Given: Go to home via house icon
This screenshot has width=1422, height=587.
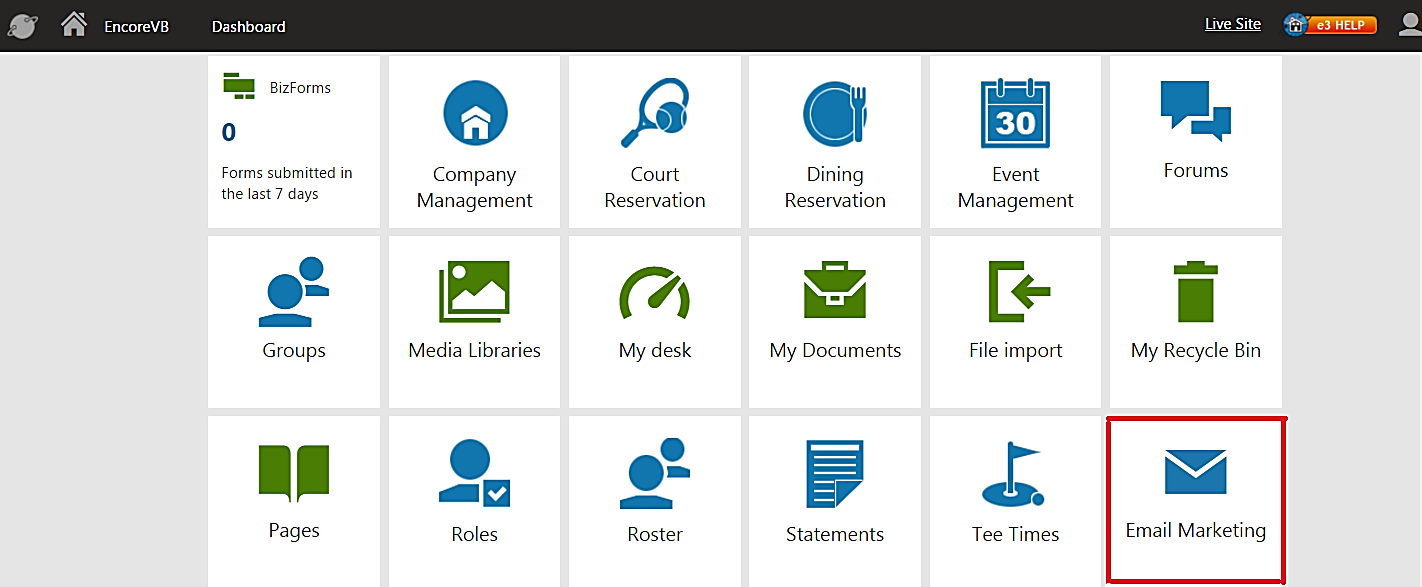Looking at the screenshot, I should pyautogui.click(x=74, y=25).
